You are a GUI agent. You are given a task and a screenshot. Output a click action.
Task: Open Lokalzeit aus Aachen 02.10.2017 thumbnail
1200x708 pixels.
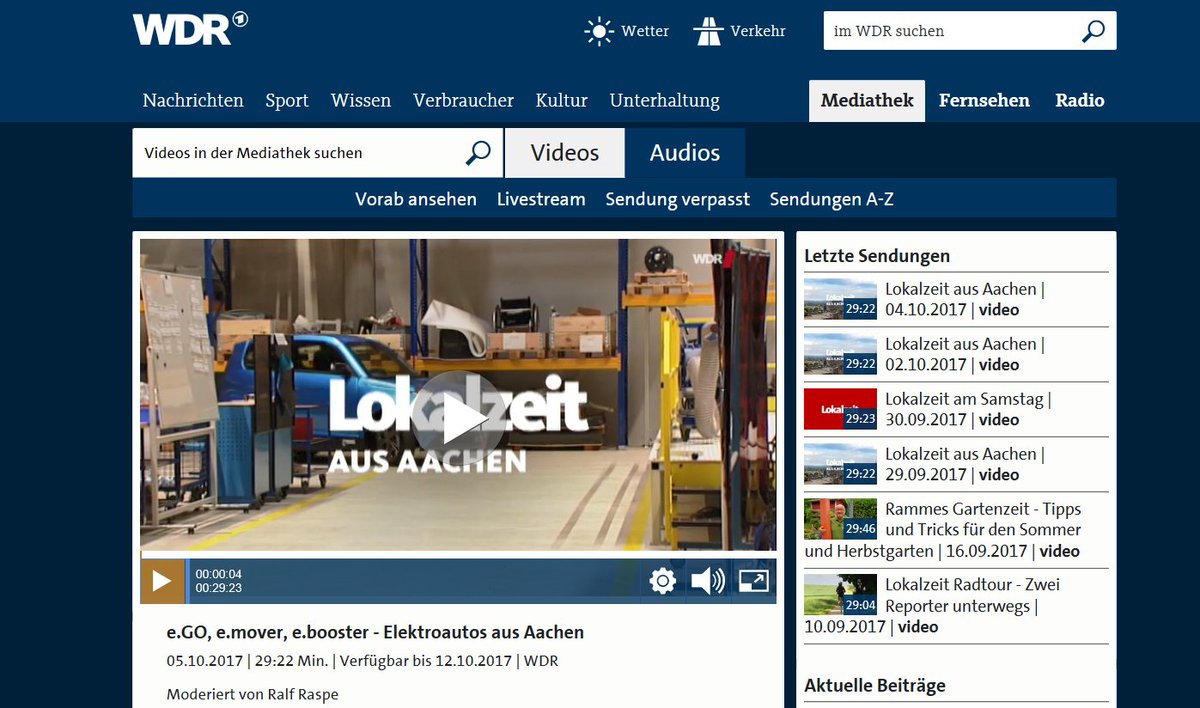[x=840, y=354]
